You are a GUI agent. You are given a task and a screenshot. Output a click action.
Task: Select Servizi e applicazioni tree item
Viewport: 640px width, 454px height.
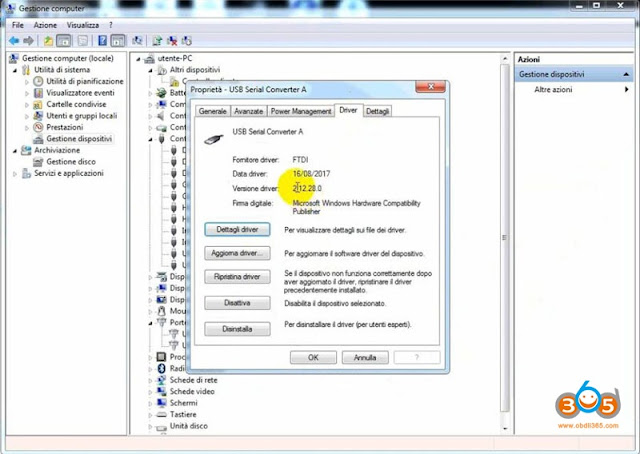(69, 173)
